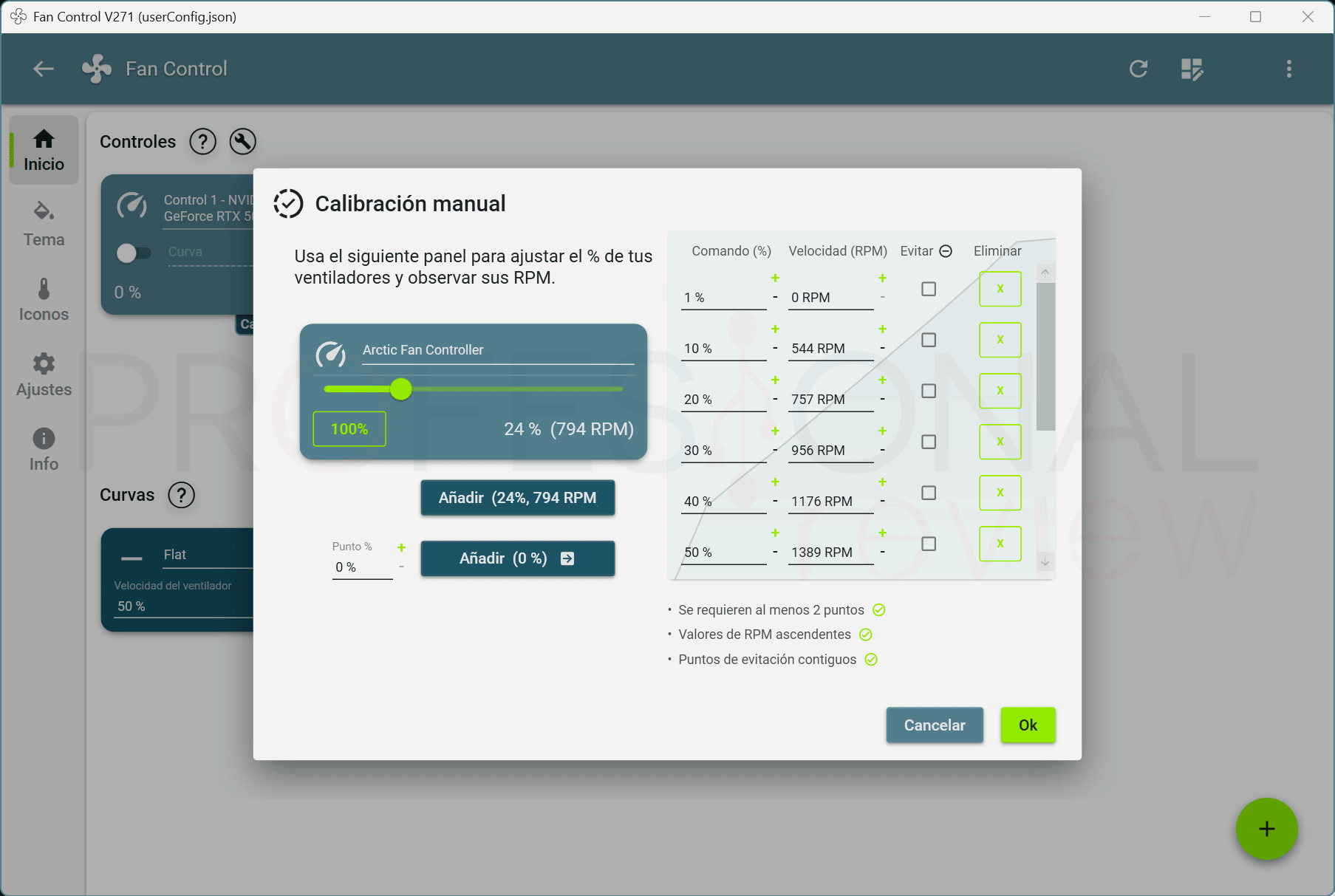The width and height of the screenshot is (1335, 896).
Task: Open the layout edit icon
Action: tap(1192, 69)
